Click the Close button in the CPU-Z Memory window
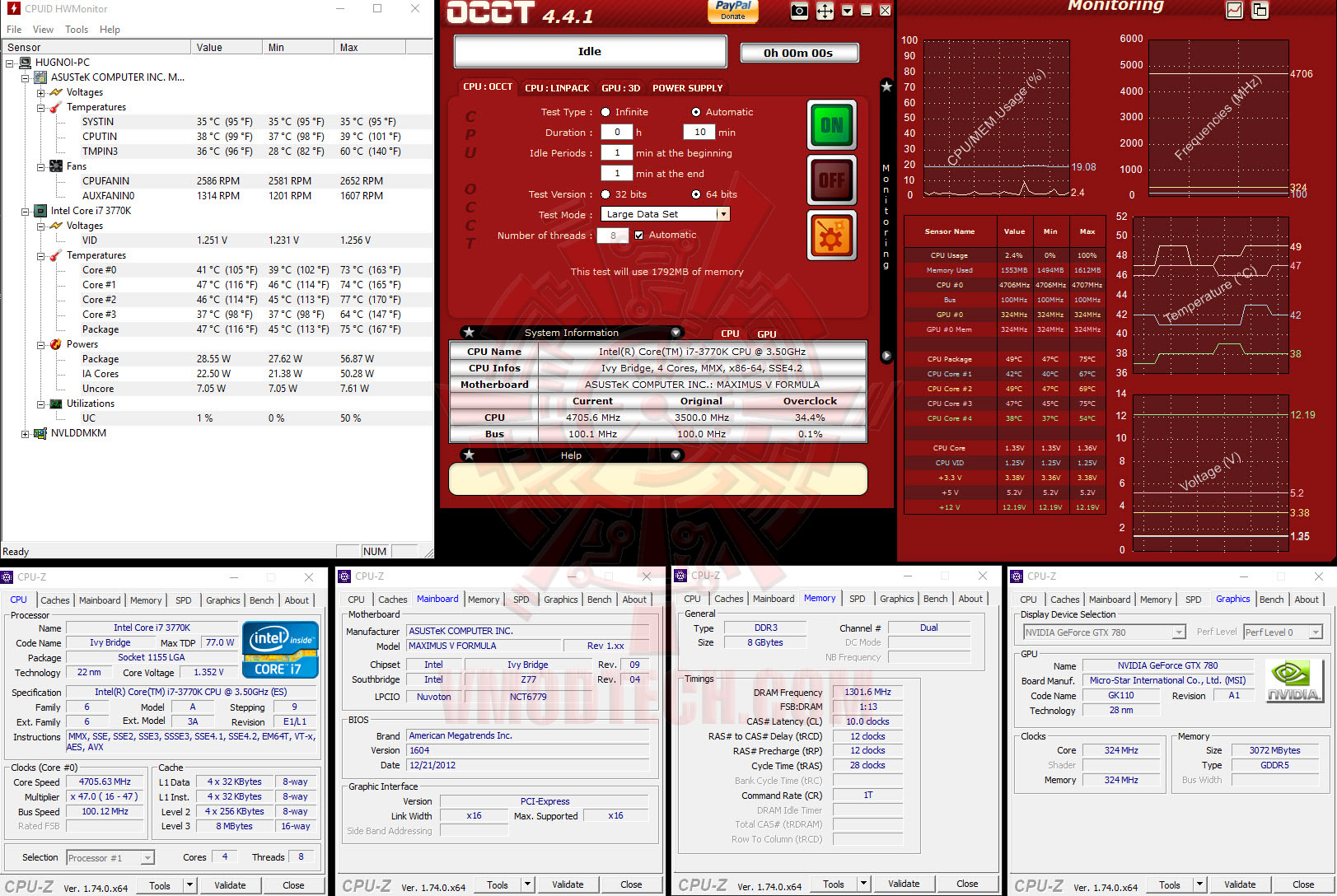1337x896 pixels. coord(967,884)
